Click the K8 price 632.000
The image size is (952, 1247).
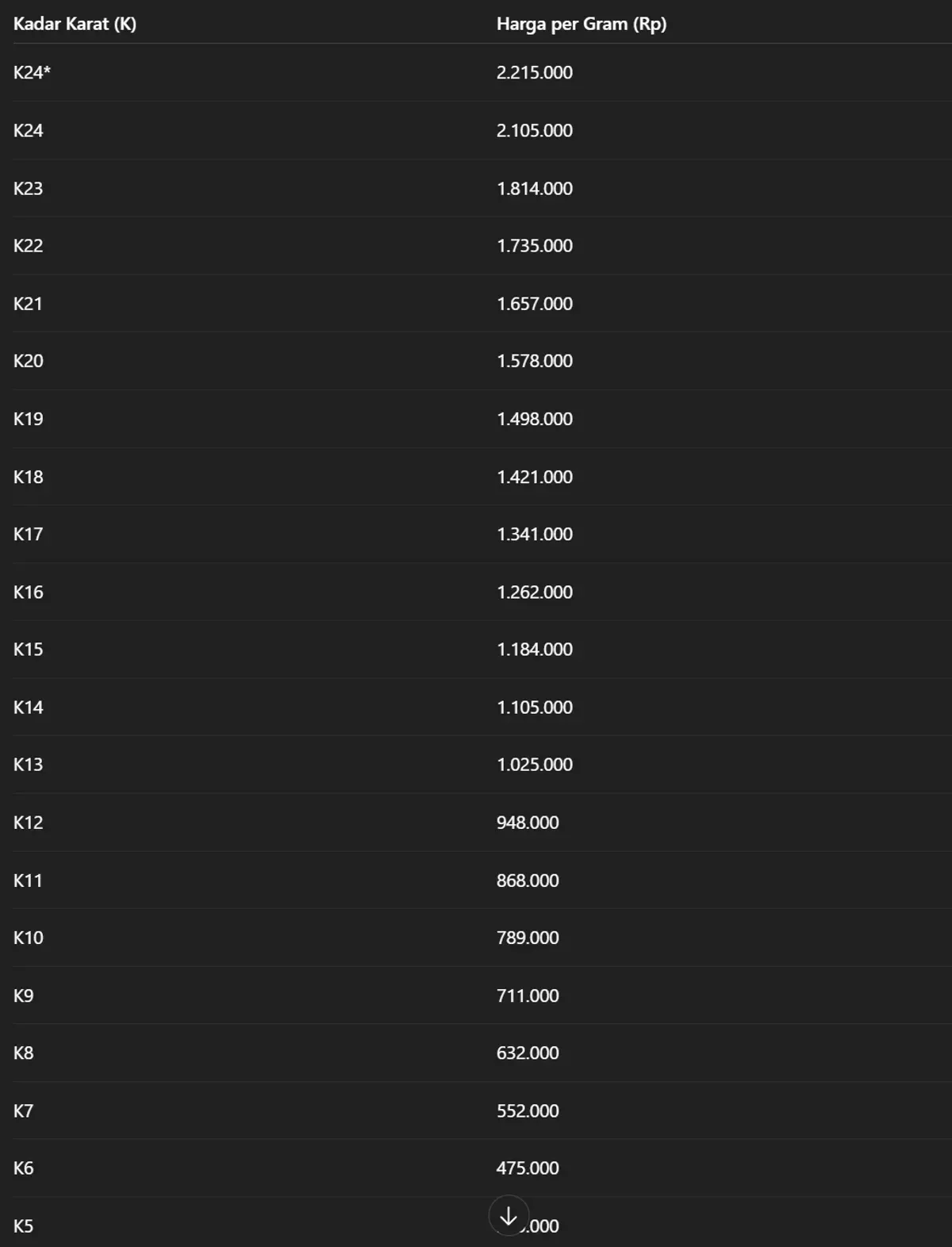click(528, 1053)
